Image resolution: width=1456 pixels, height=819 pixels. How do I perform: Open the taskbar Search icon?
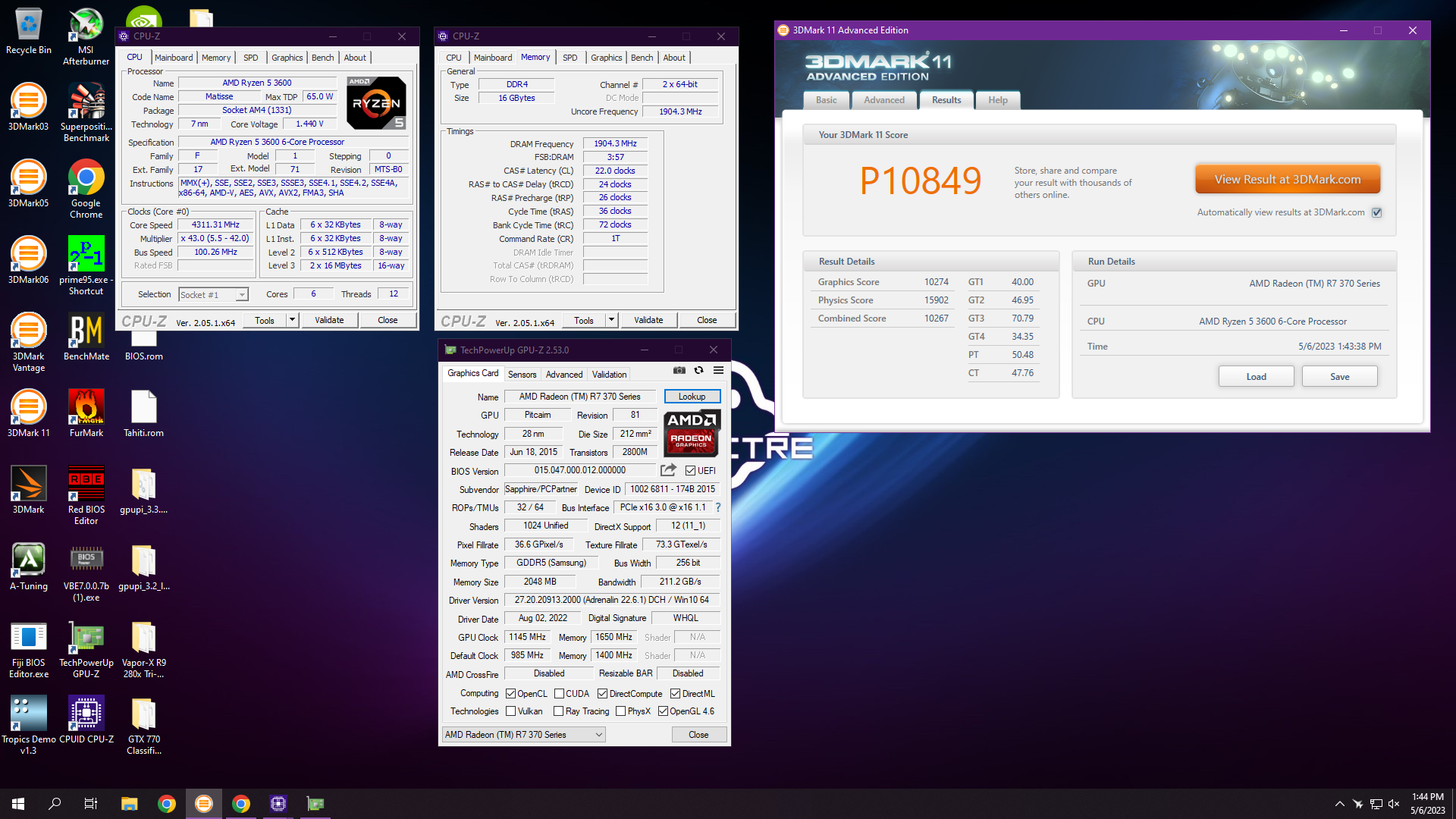[55, 804]
